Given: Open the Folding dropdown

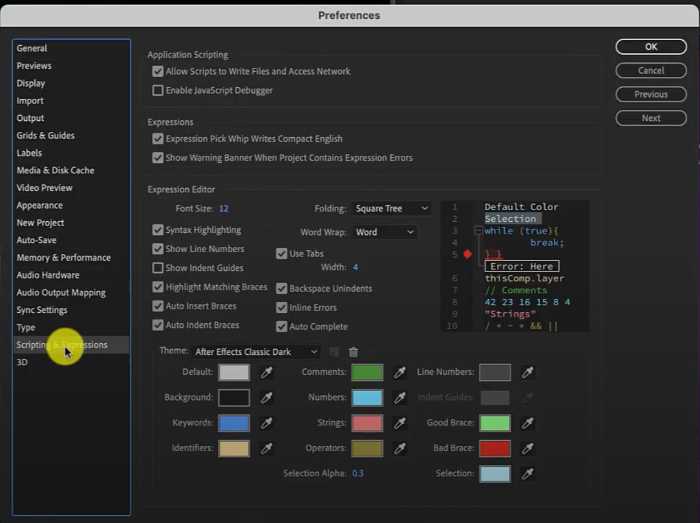Looking at the screenshot, I should (x=392, y=208).
